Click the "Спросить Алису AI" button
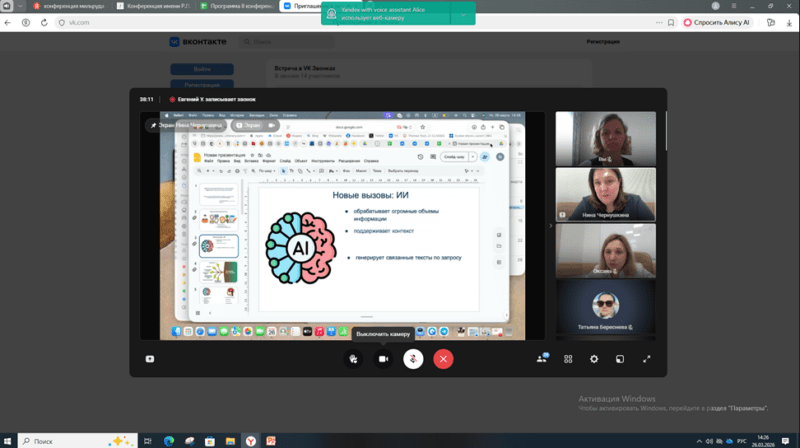 pos(720,21)
